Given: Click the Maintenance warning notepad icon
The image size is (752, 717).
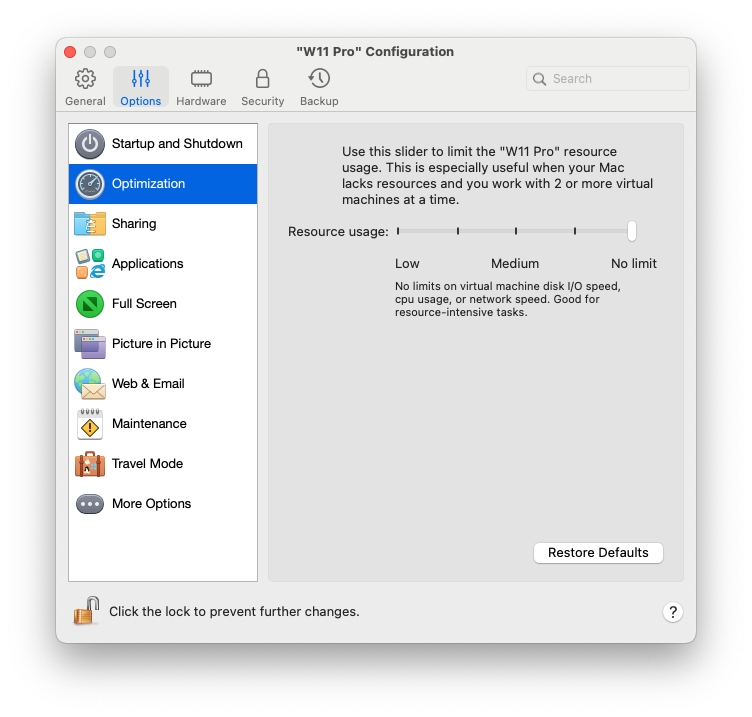Looking at the screenshot, I should (90, 424).
